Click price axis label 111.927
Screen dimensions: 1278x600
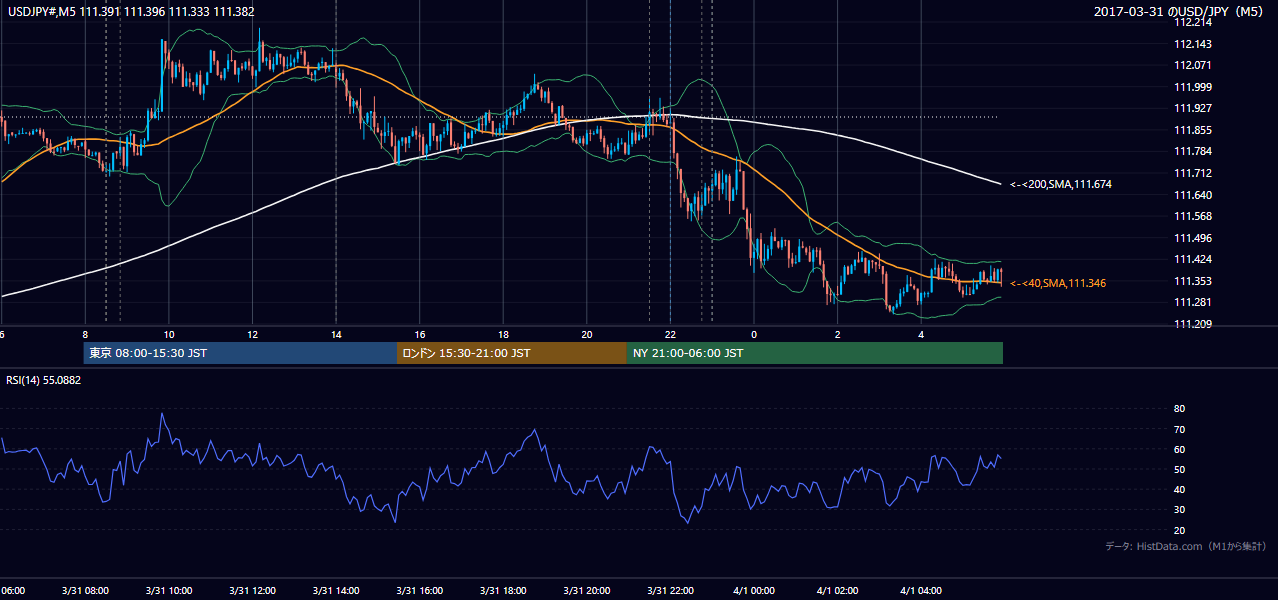point(1193,108)
